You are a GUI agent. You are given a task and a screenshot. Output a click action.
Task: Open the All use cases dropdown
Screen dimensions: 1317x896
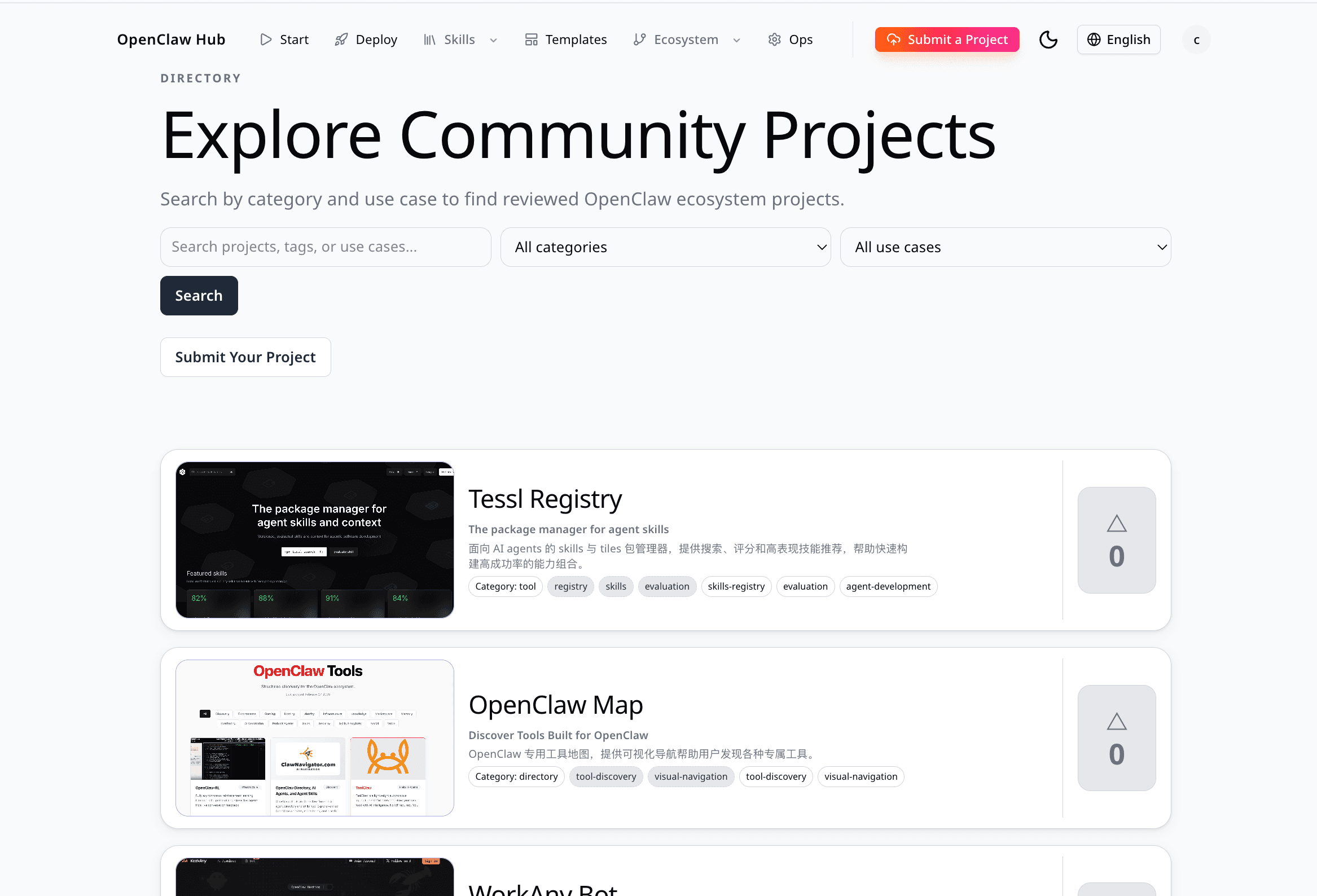(1005, 247)
